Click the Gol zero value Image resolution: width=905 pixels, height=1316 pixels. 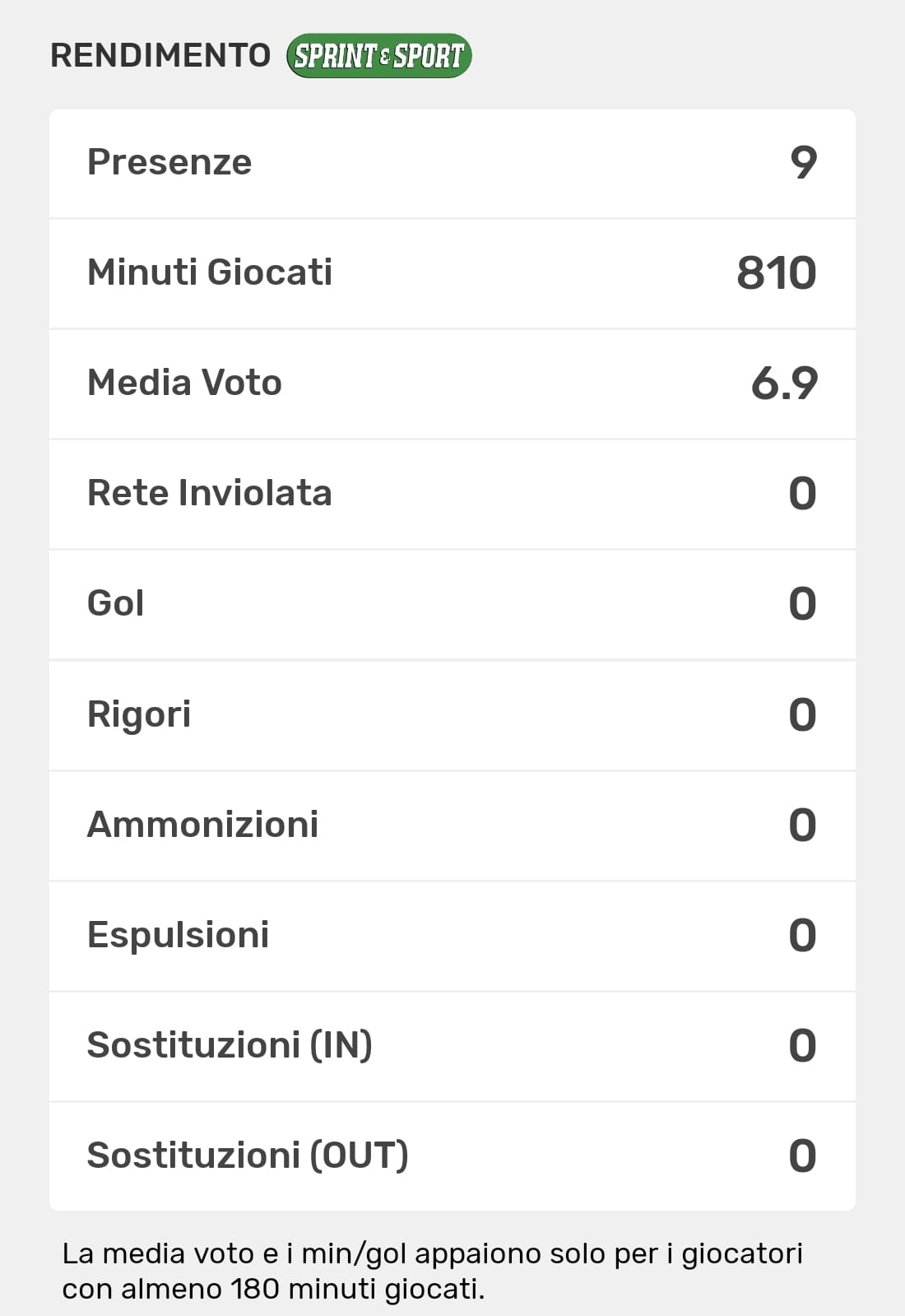pos(802,604)
